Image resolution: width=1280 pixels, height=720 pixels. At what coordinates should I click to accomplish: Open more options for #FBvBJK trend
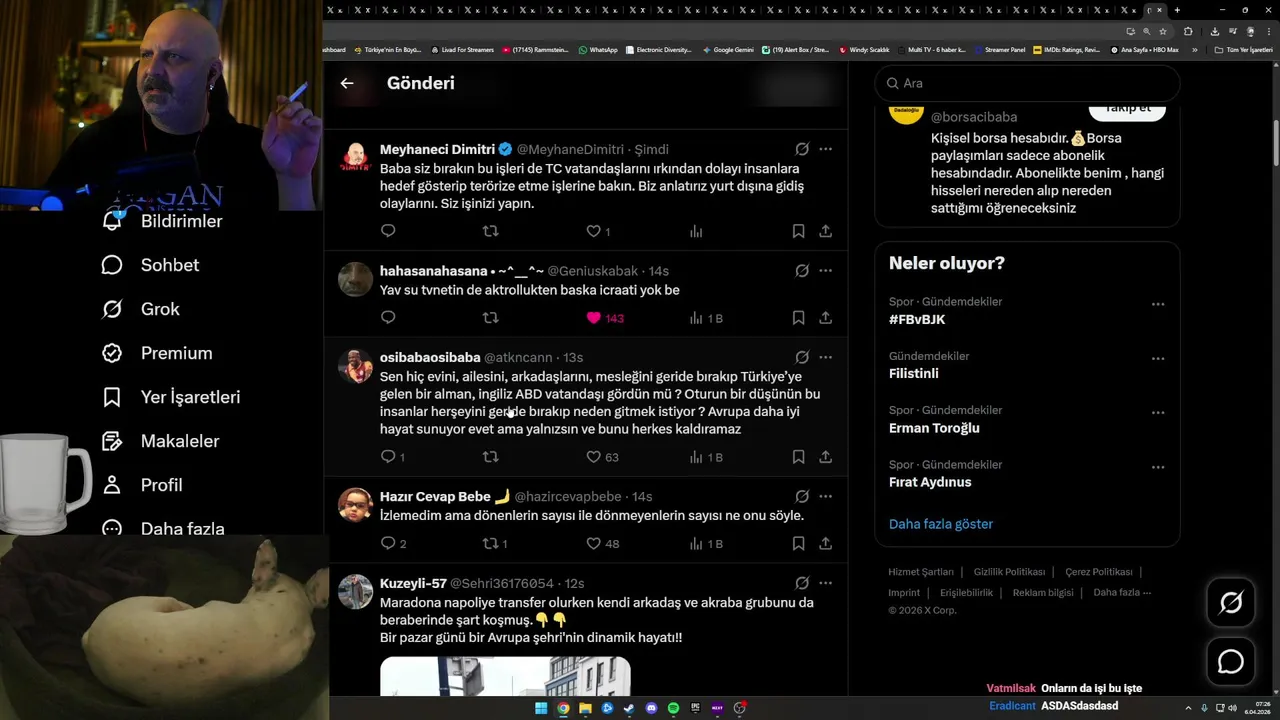coord(1158,304)
